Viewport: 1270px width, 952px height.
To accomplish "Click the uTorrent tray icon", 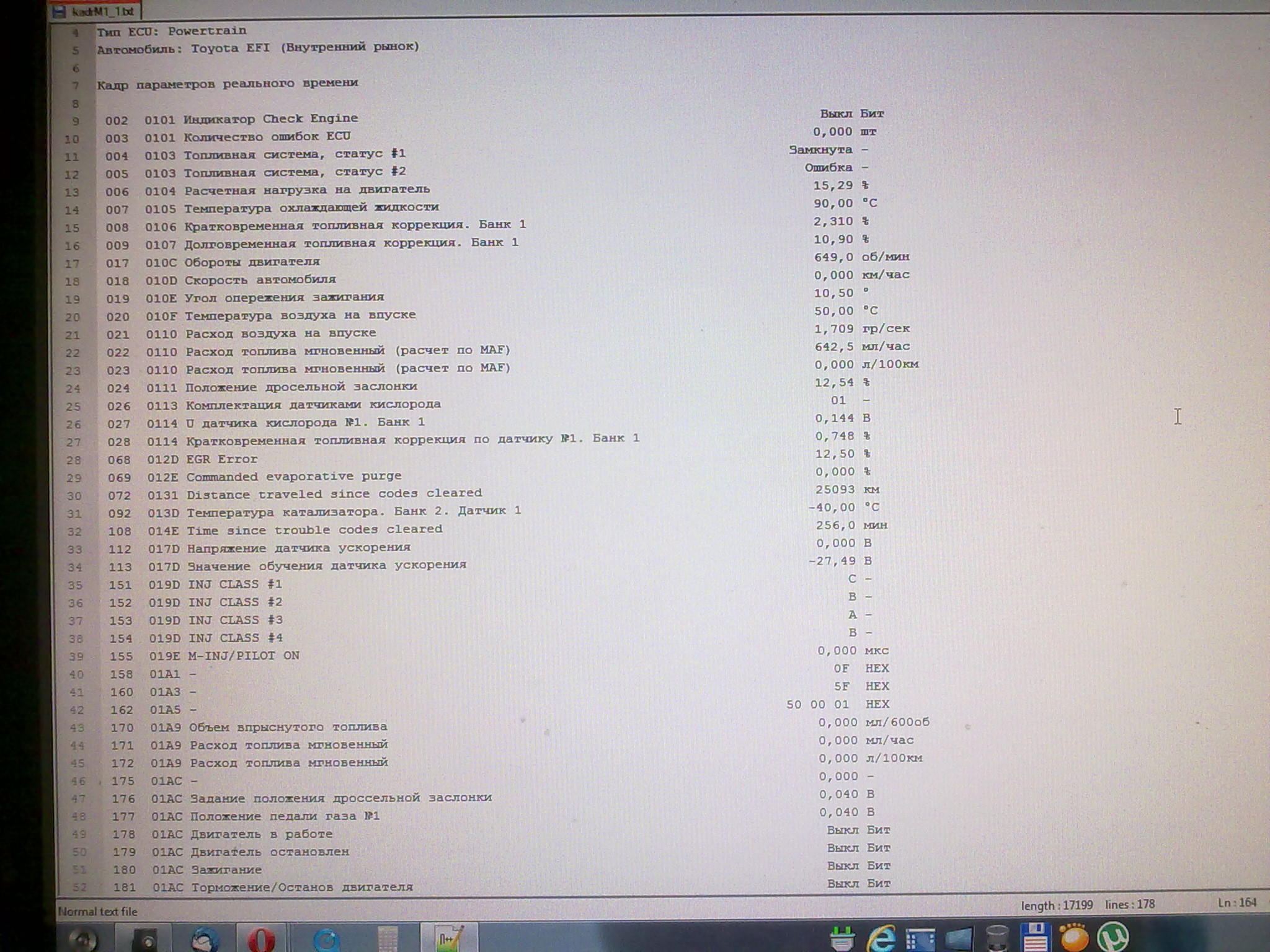I will point(1112,938).
